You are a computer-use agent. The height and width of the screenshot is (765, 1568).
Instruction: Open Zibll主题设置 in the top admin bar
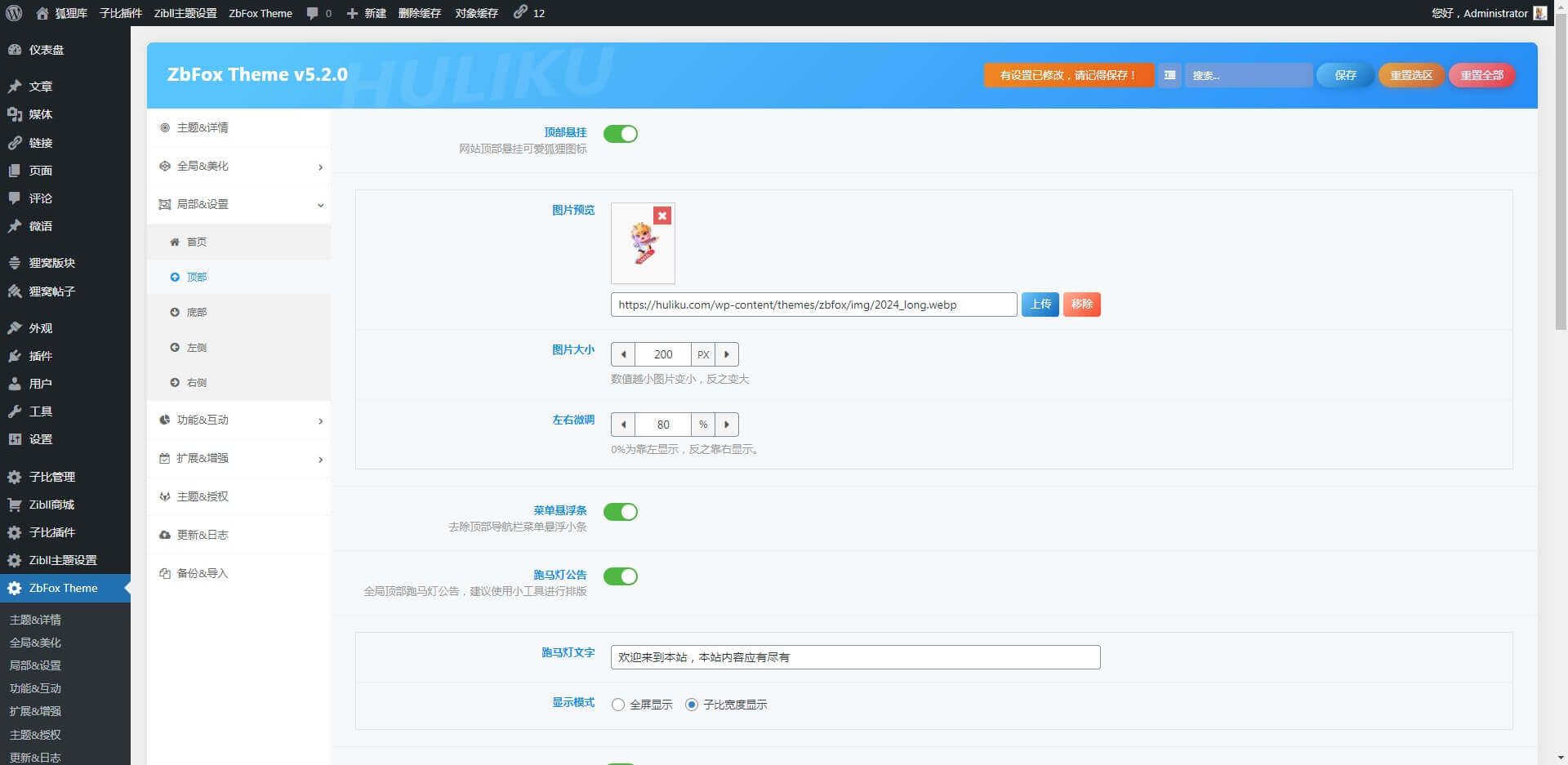point(185,13)
